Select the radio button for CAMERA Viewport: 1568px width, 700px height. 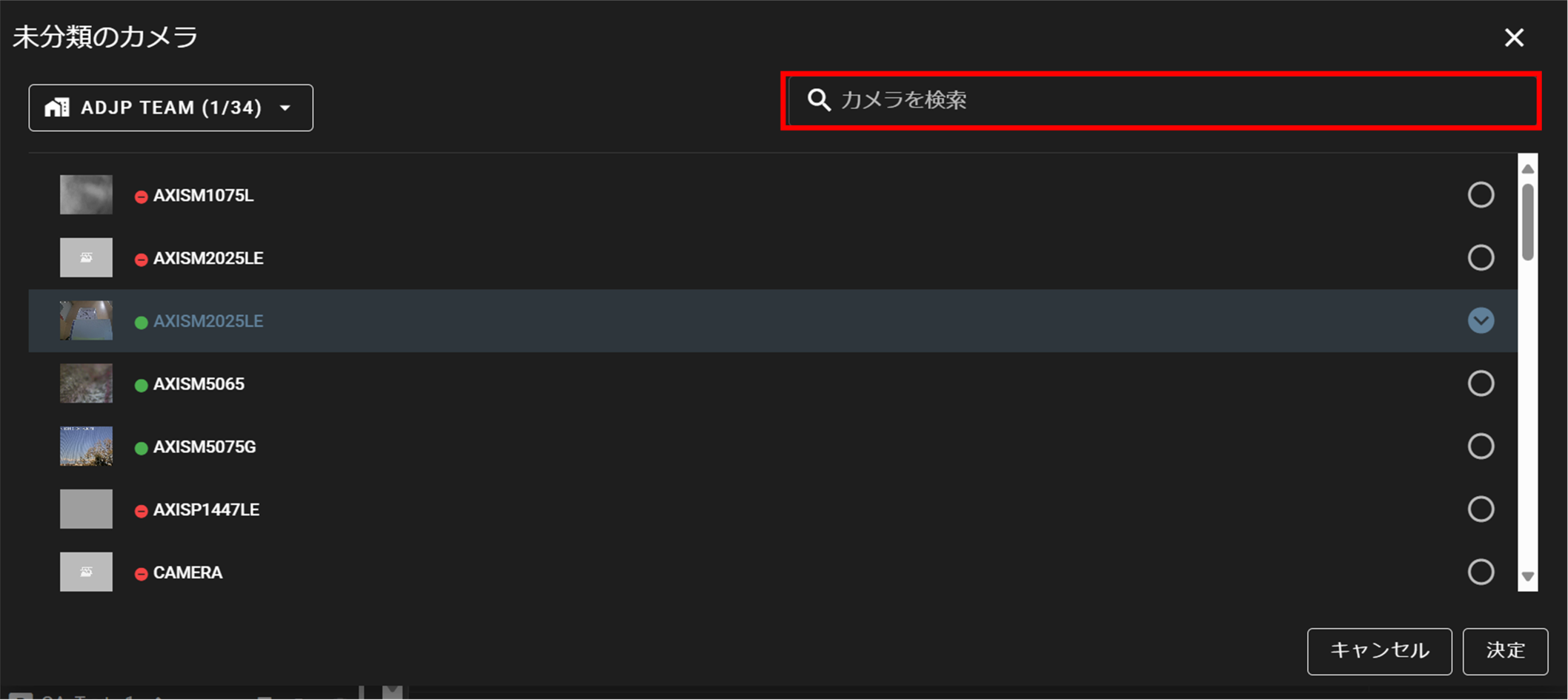point(1481,572)
